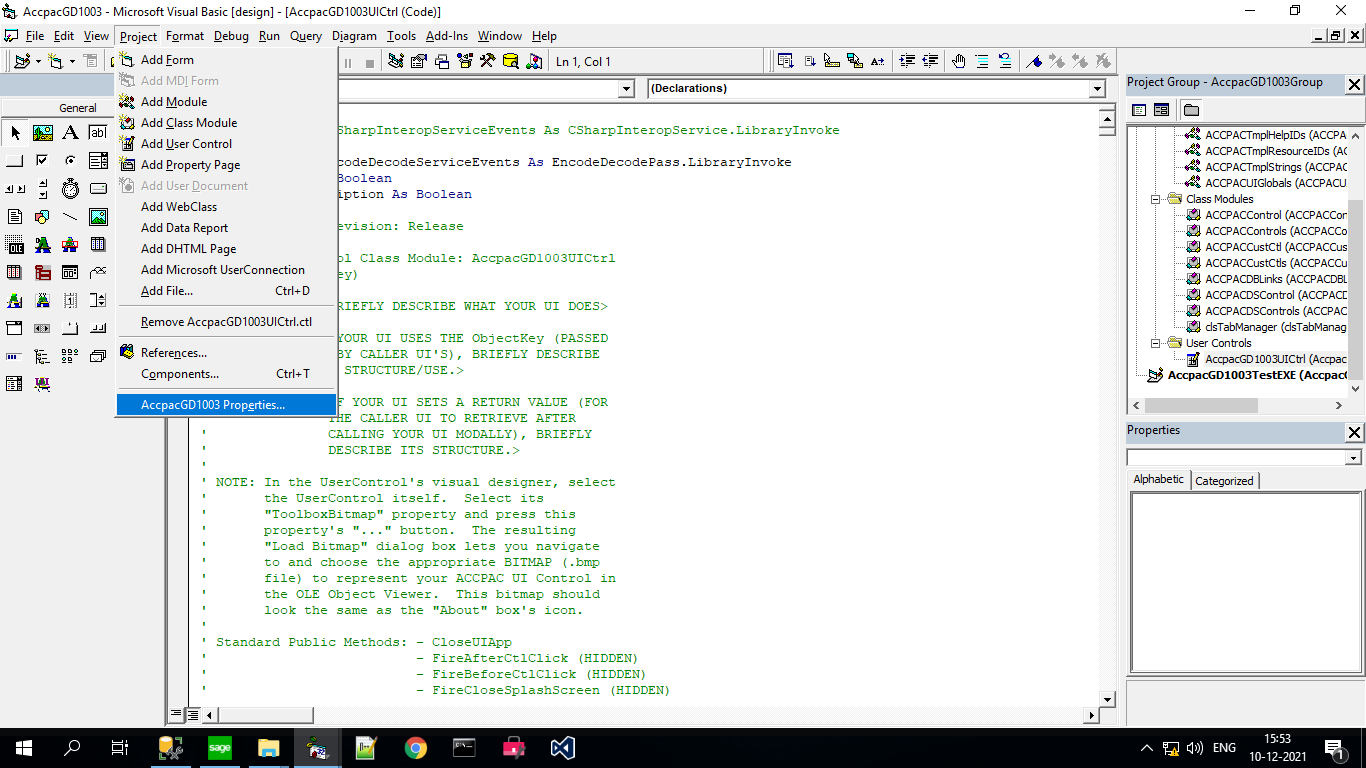
Task: Select the Timer control in the toolbox
Action: click(x=70, y=189)
